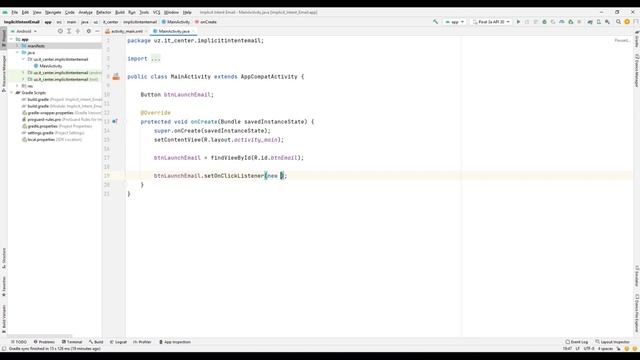The height and width of the screenshot is (360, 640).
Task: Open the Device Manager right side strip
Action: click(636, 71)
